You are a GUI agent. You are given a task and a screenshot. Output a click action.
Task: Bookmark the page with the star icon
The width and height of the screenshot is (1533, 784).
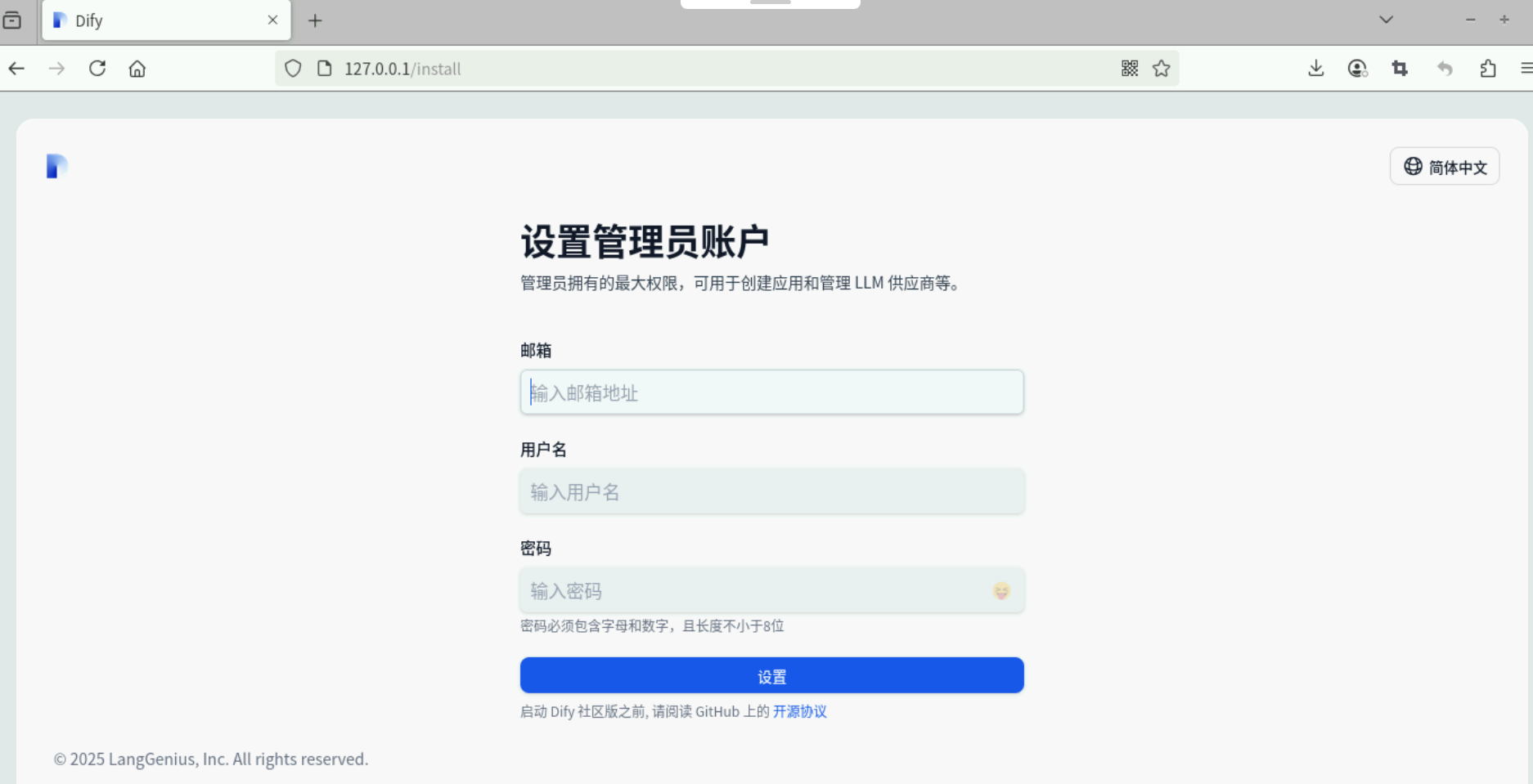(1161, 68)
